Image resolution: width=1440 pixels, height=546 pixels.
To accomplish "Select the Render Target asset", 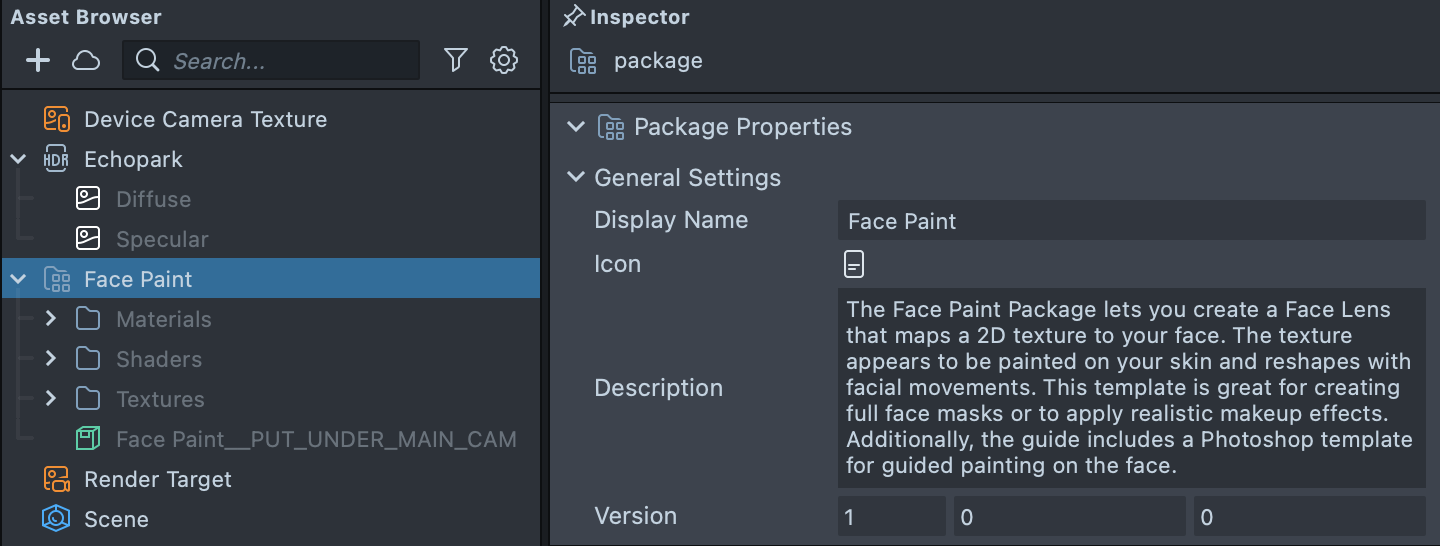I will pyautogui.click(x=157, y=479).
